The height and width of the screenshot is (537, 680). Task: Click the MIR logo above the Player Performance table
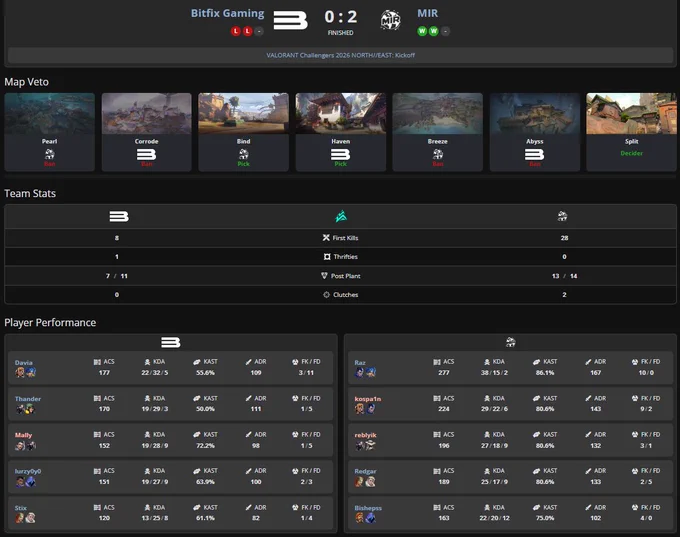[x=510, y=342]
